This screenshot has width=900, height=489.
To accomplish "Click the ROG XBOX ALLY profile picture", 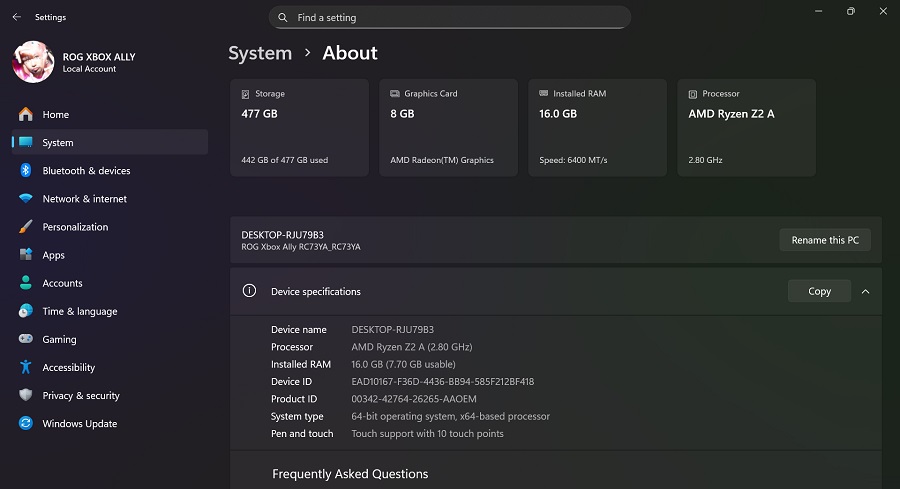I will (33, 62).
